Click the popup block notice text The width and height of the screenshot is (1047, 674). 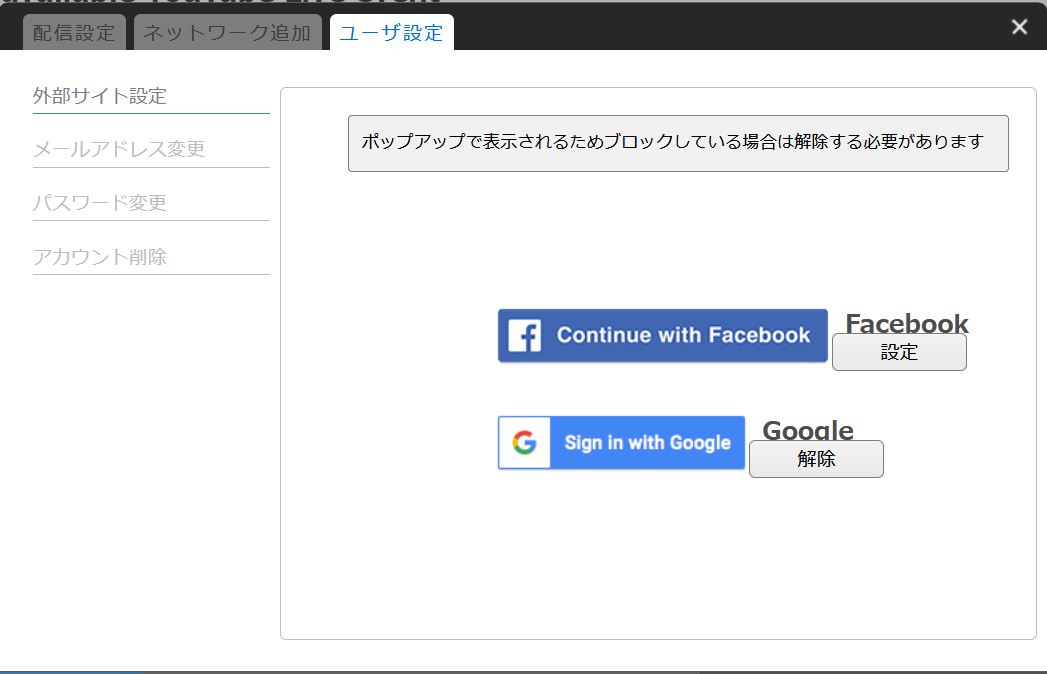(672, 142)
